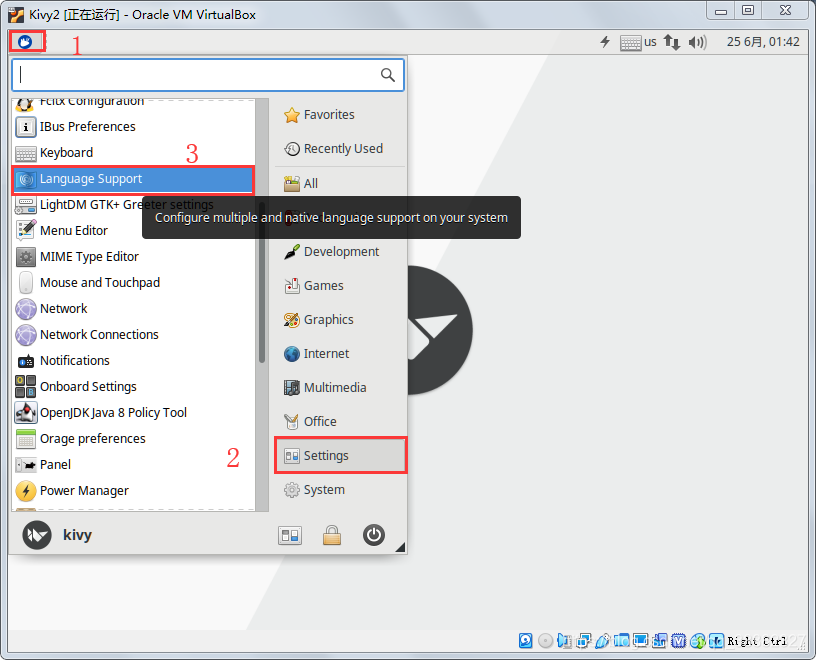Lock the screen with padlock button
This screenshot has width=816, height=660.
pos(332,535)
